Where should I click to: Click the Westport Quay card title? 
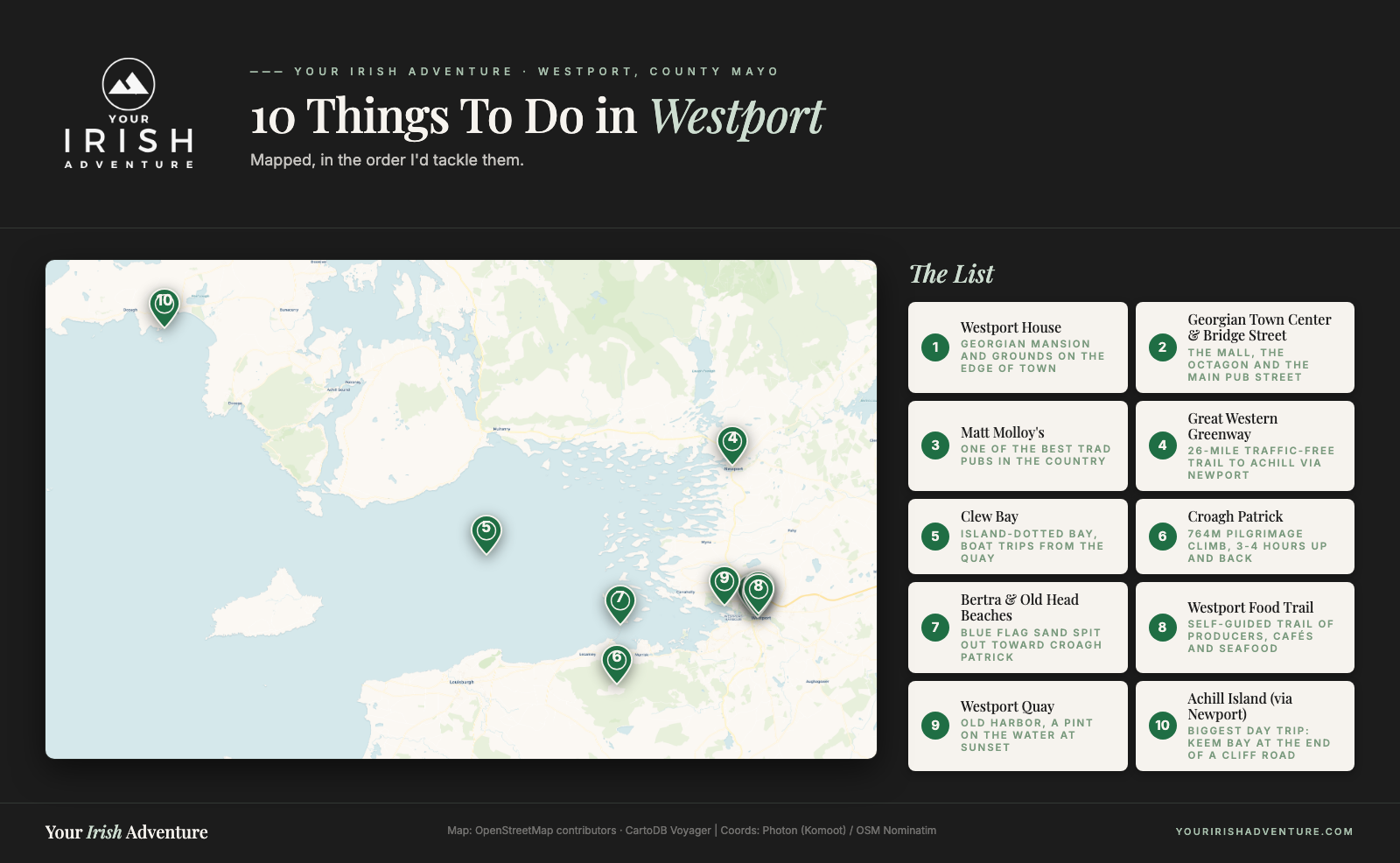click(1007, 706)
